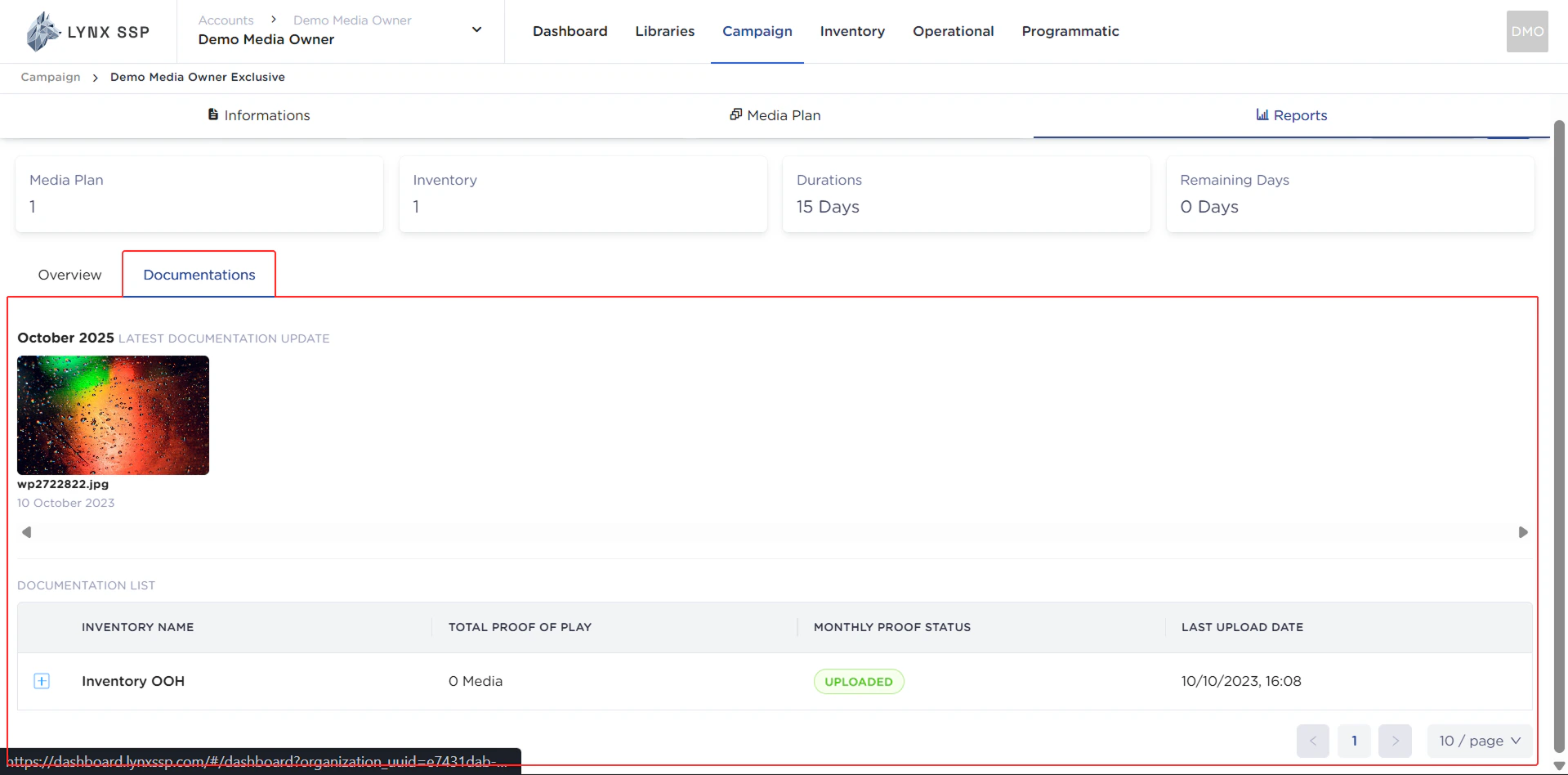Image resolution: width=1568 pixels, height=775 pixels.
Task: Open the Demo Media Owner account switcher
Action: (x=476, y=29)
